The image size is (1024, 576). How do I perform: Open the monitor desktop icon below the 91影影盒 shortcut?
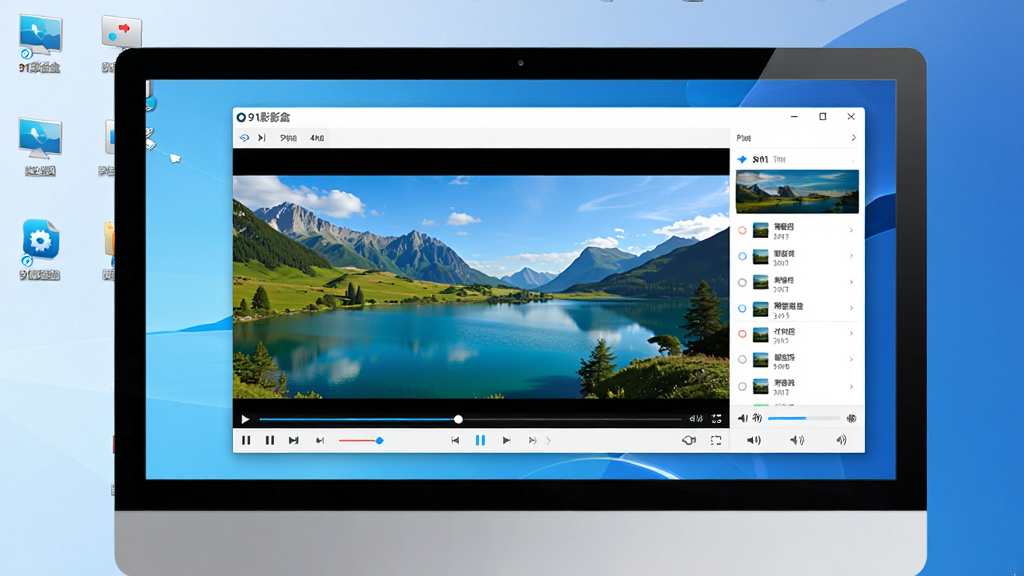tap(40, 138)
